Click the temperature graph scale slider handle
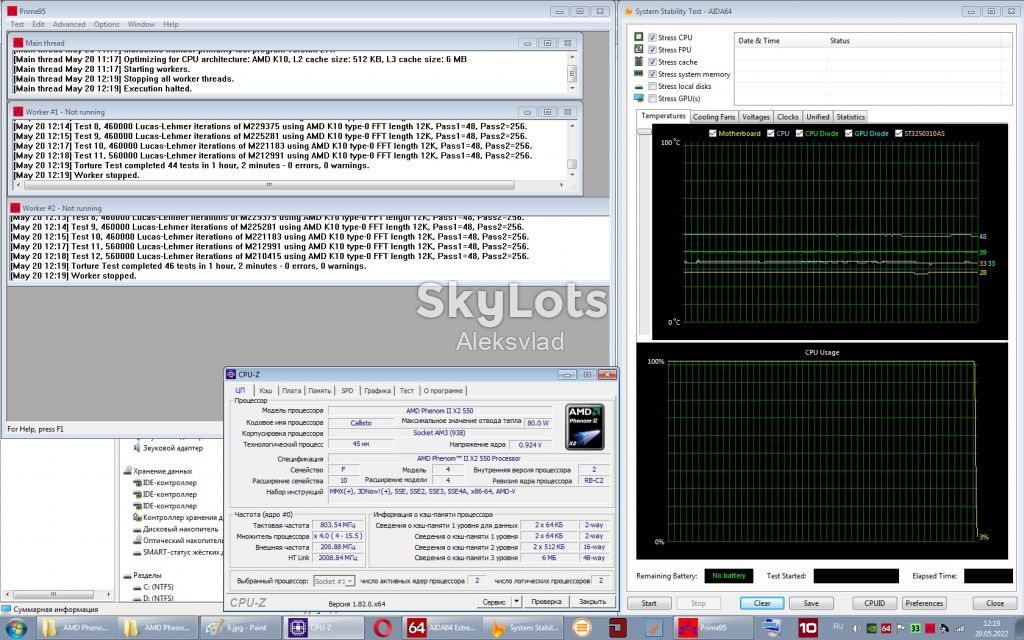 click(645, 131)
